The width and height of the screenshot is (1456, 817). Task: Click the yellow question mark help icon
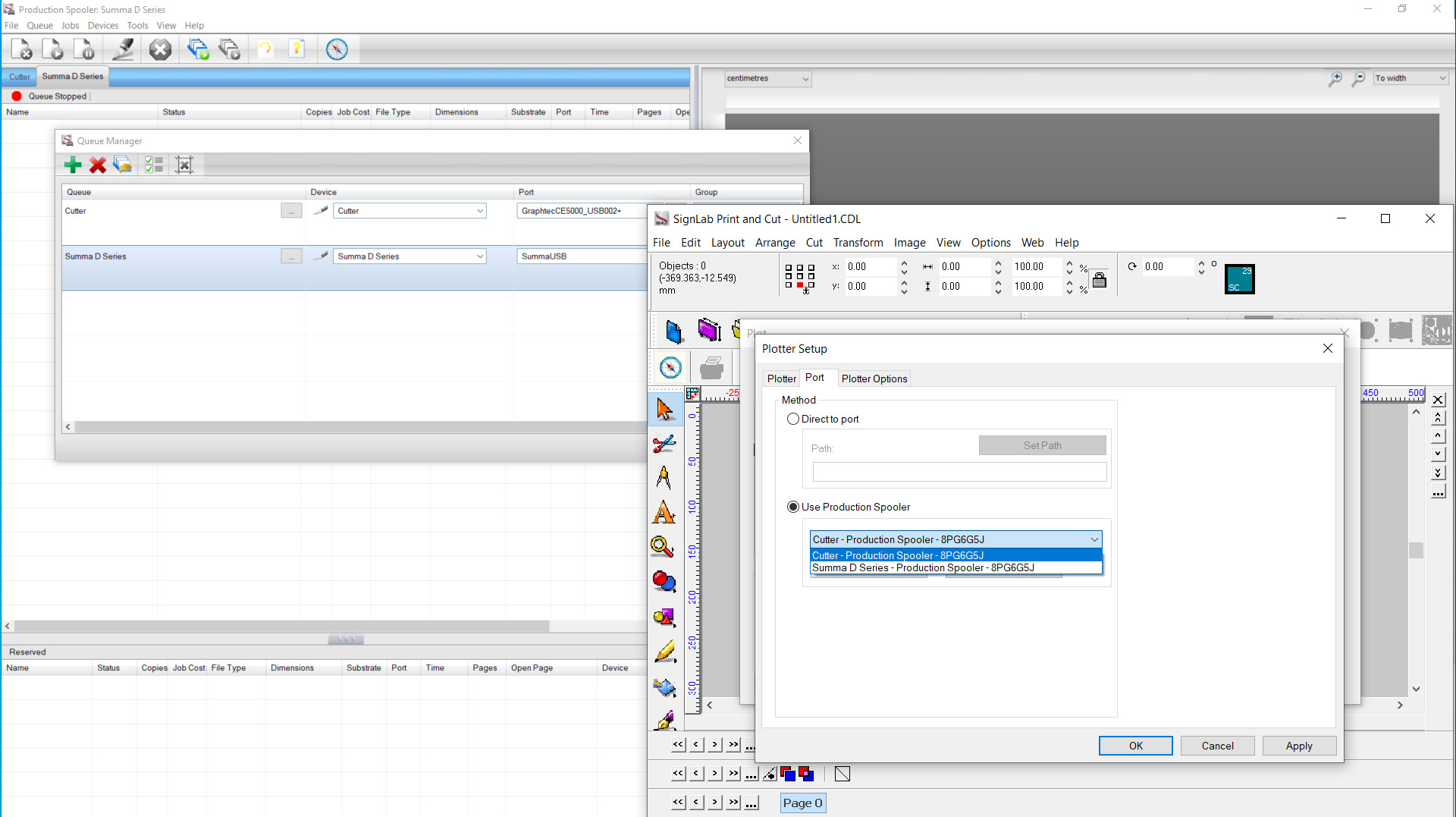pos(297,49)
